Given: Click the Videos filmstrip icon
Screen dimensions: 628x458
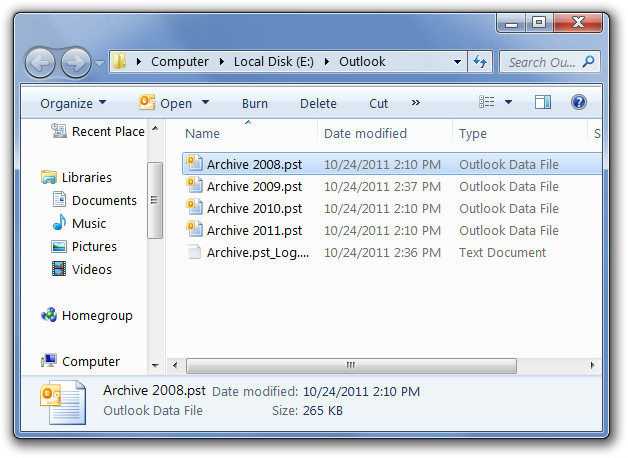Looking at the screenshot, I should point(59,269).
